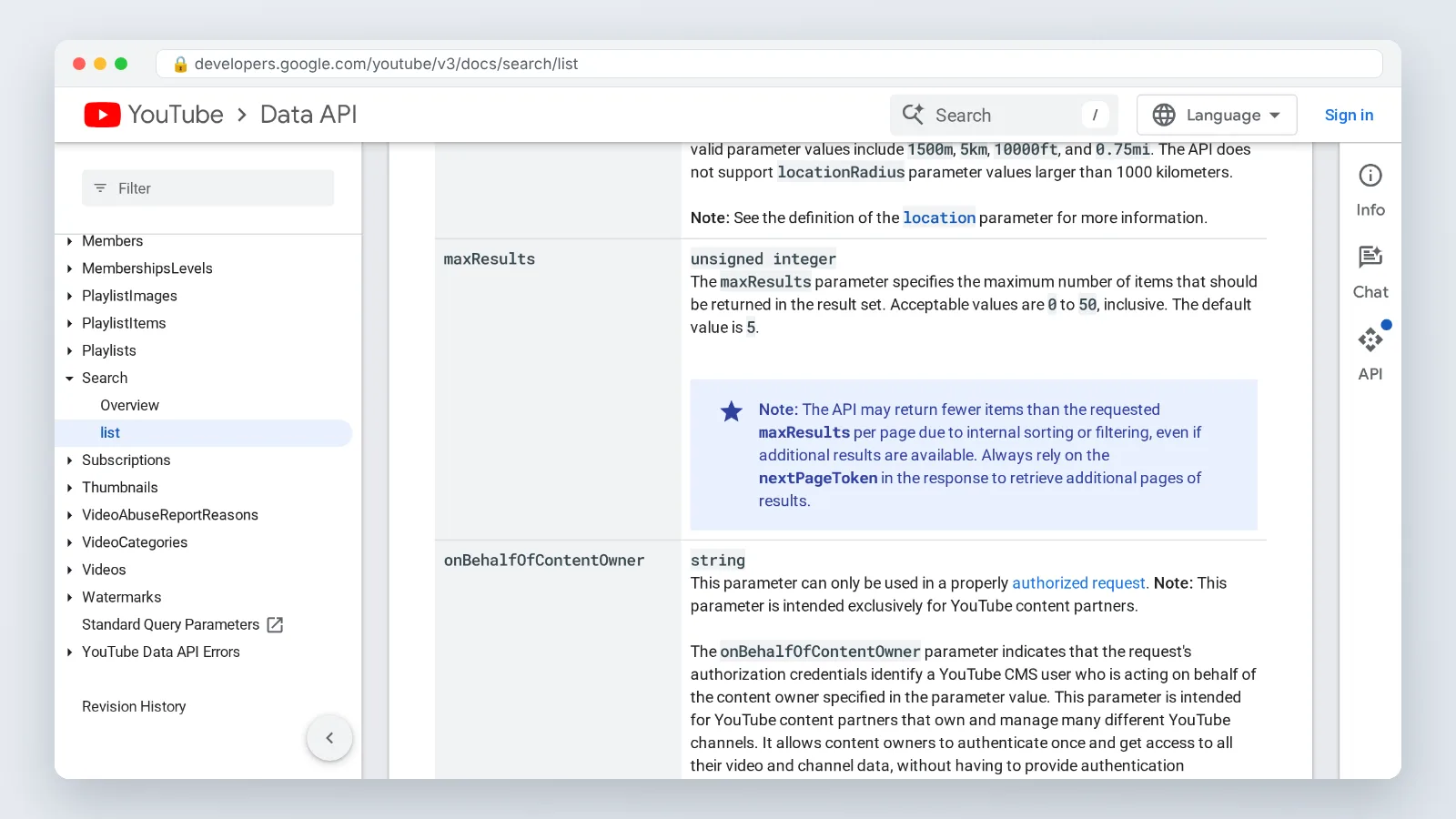Open the Chat panel icon

(x=1370, y=258)
